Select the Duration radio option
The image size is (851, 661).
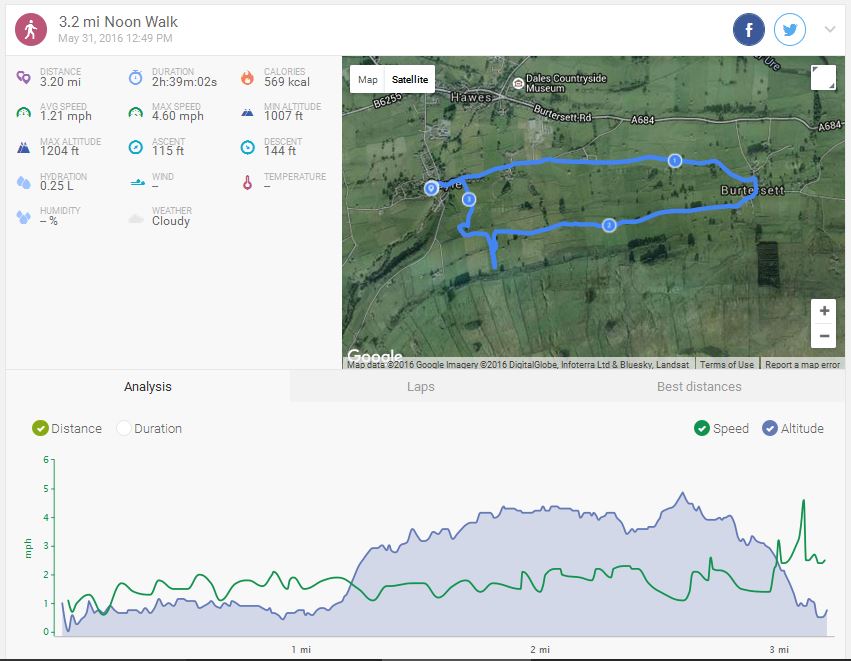(x=125, y=428)
